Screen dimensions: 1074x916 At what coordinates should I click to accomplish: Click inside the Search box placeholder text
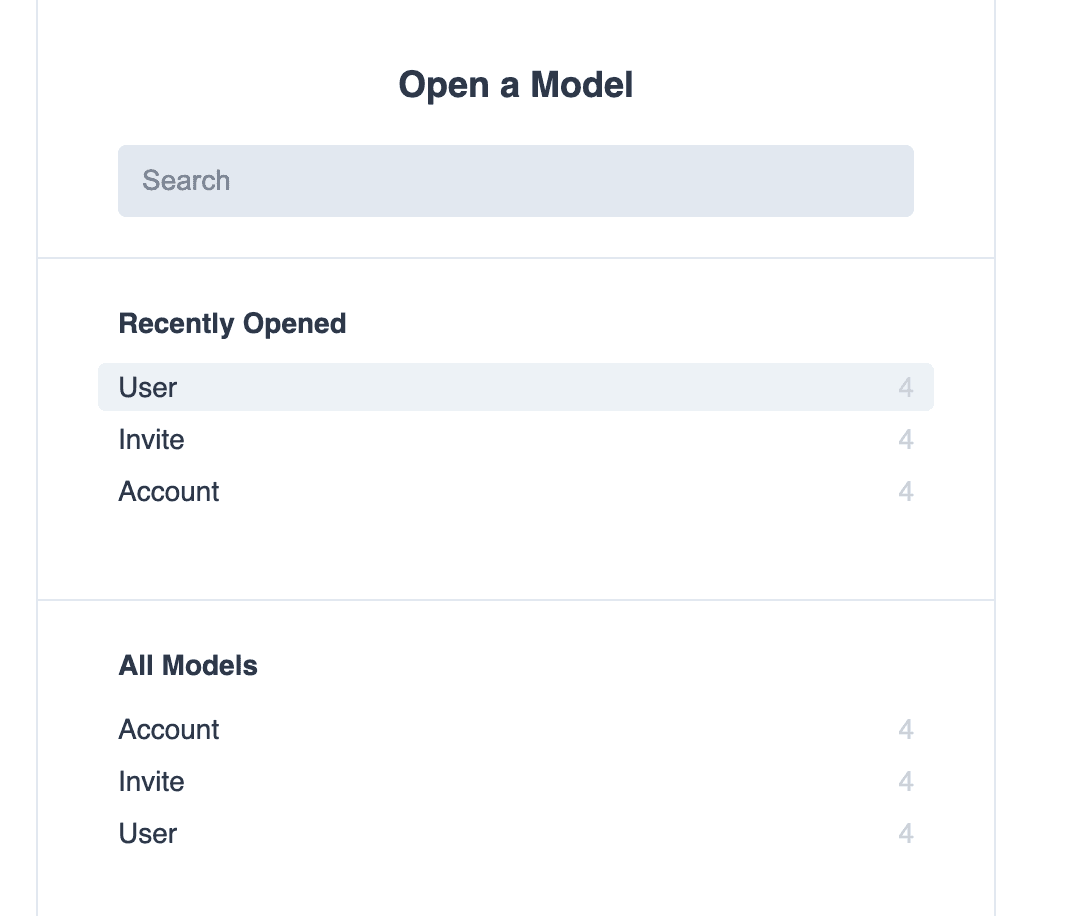pos(186,180)
